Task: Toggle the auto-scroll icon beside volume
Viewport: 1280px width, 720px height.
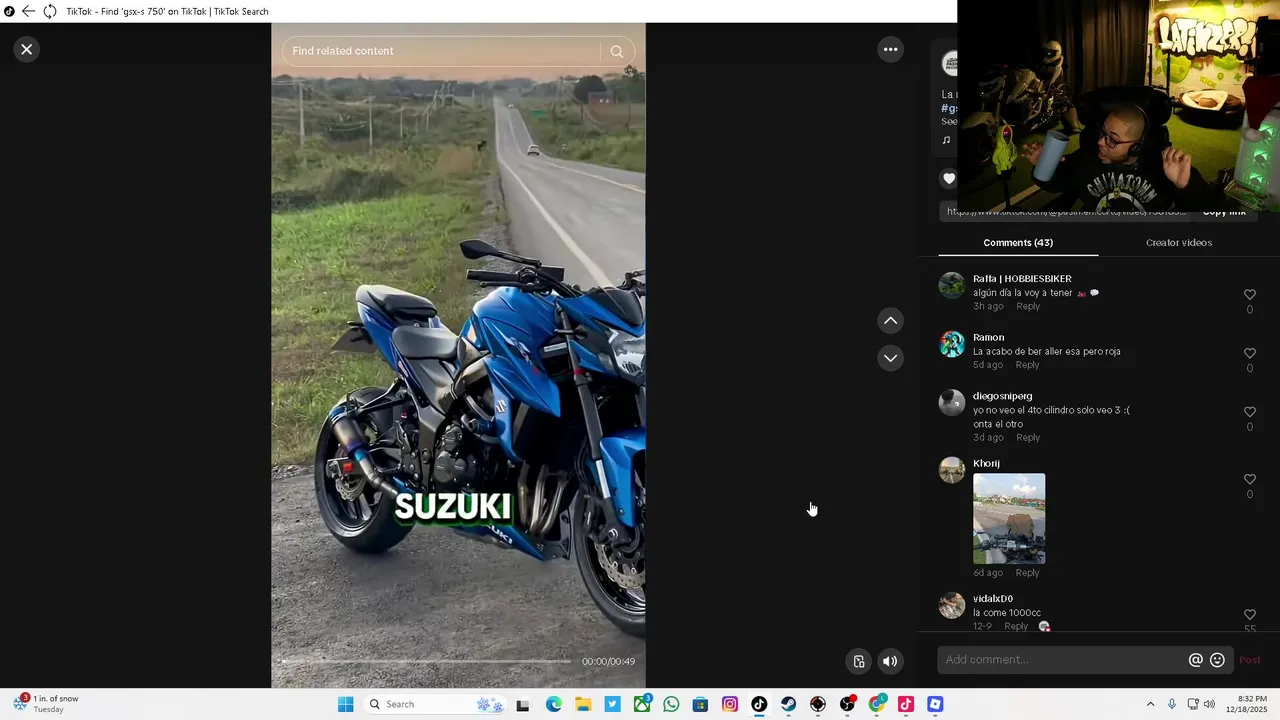Action: tap(858, 661)
